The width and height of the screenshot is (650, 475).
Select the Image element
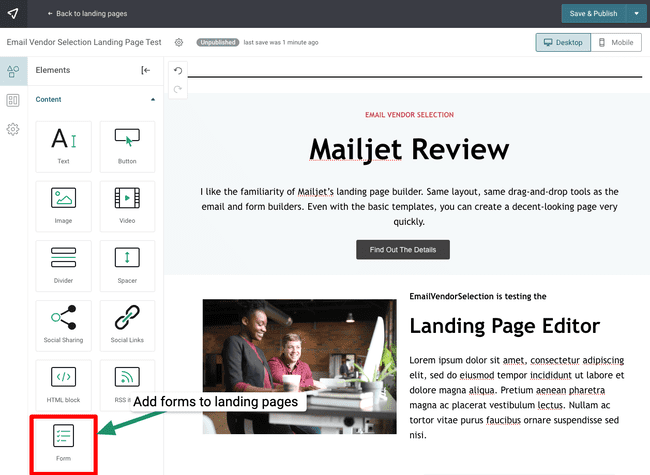[63, 206]
